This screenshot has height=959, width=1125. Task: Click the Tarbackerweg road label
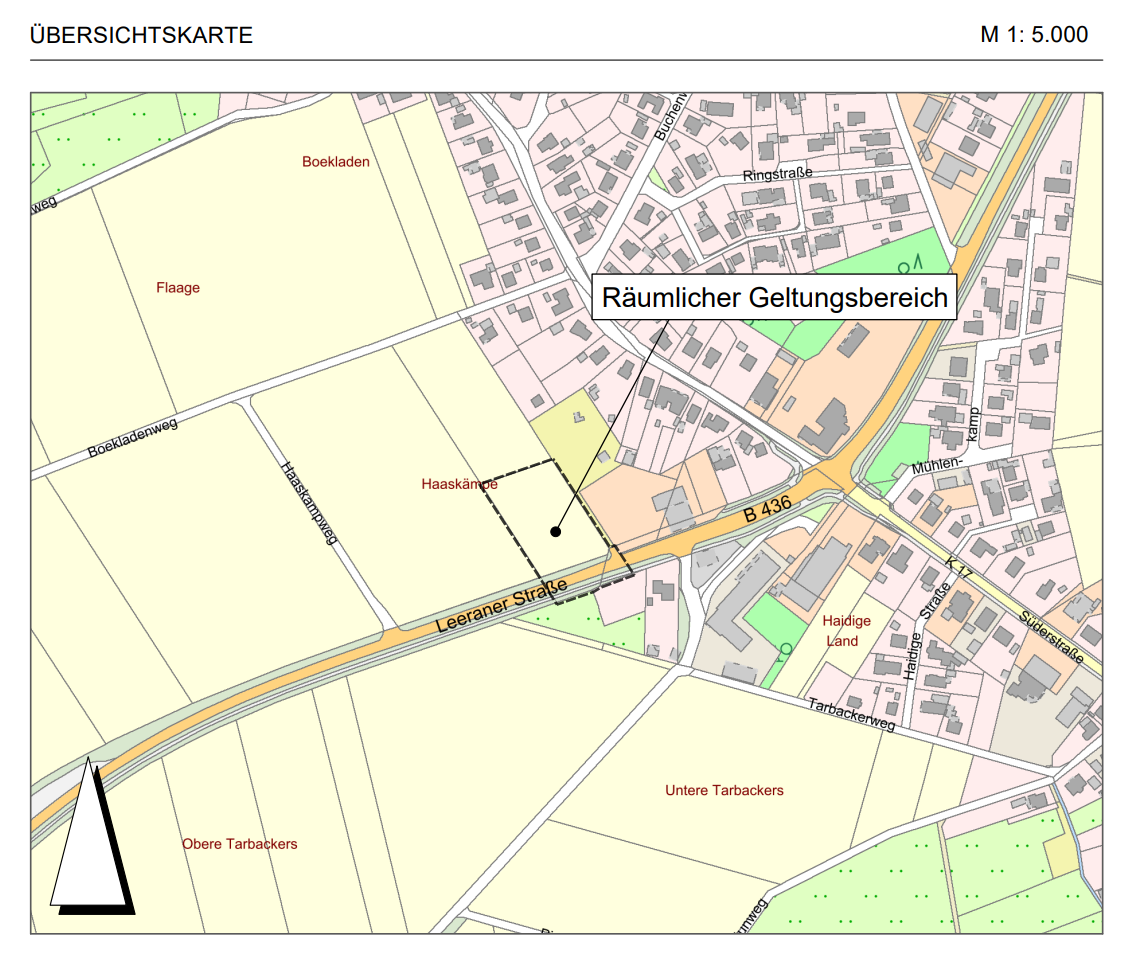851,713
